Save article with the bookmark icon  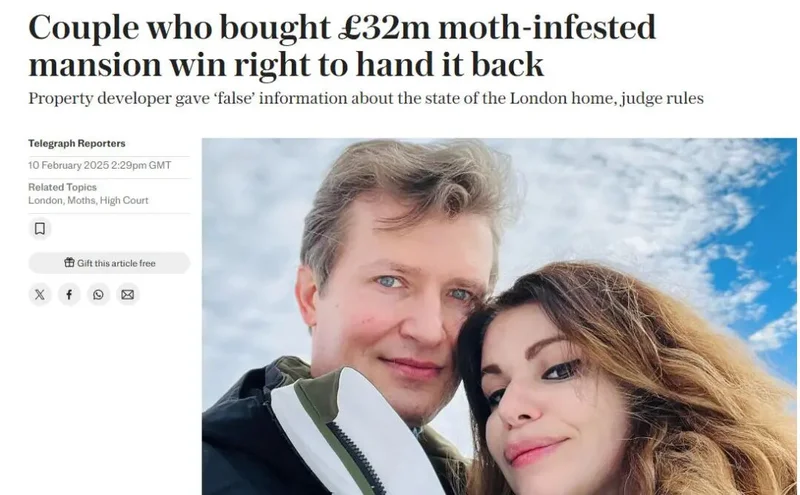point(40,228)
